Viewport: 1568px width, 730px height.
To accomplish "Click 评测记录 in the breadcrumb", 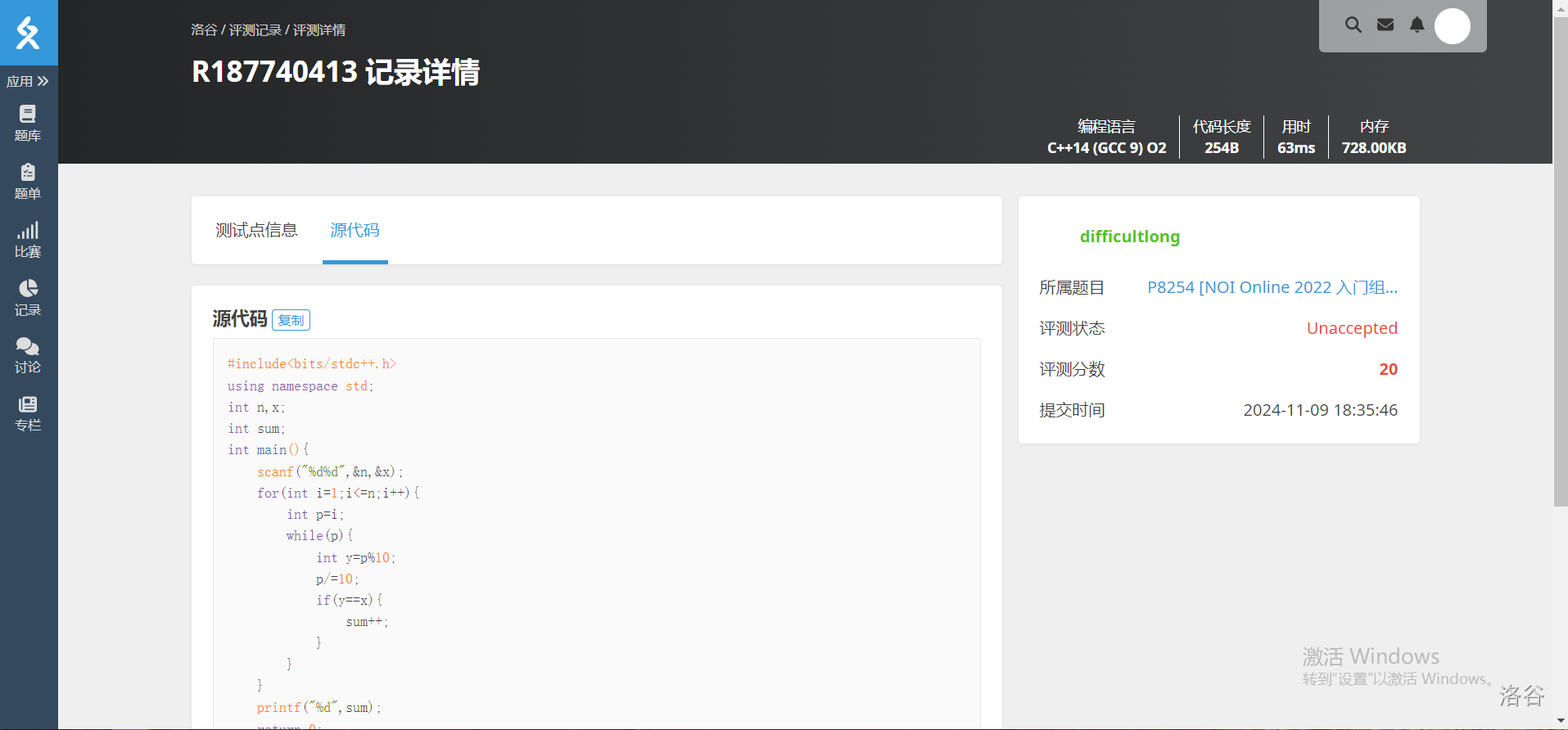I will tap(255, 30).
